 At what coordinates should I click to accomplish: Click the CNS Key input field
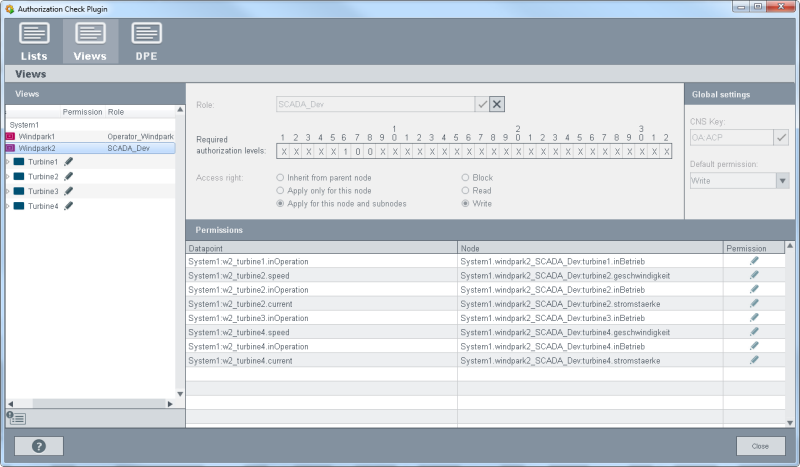[731, 137]
